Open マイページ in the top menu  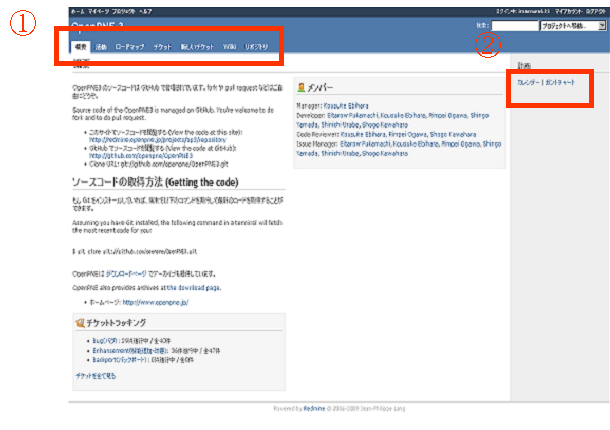click(x=98, y=11)
